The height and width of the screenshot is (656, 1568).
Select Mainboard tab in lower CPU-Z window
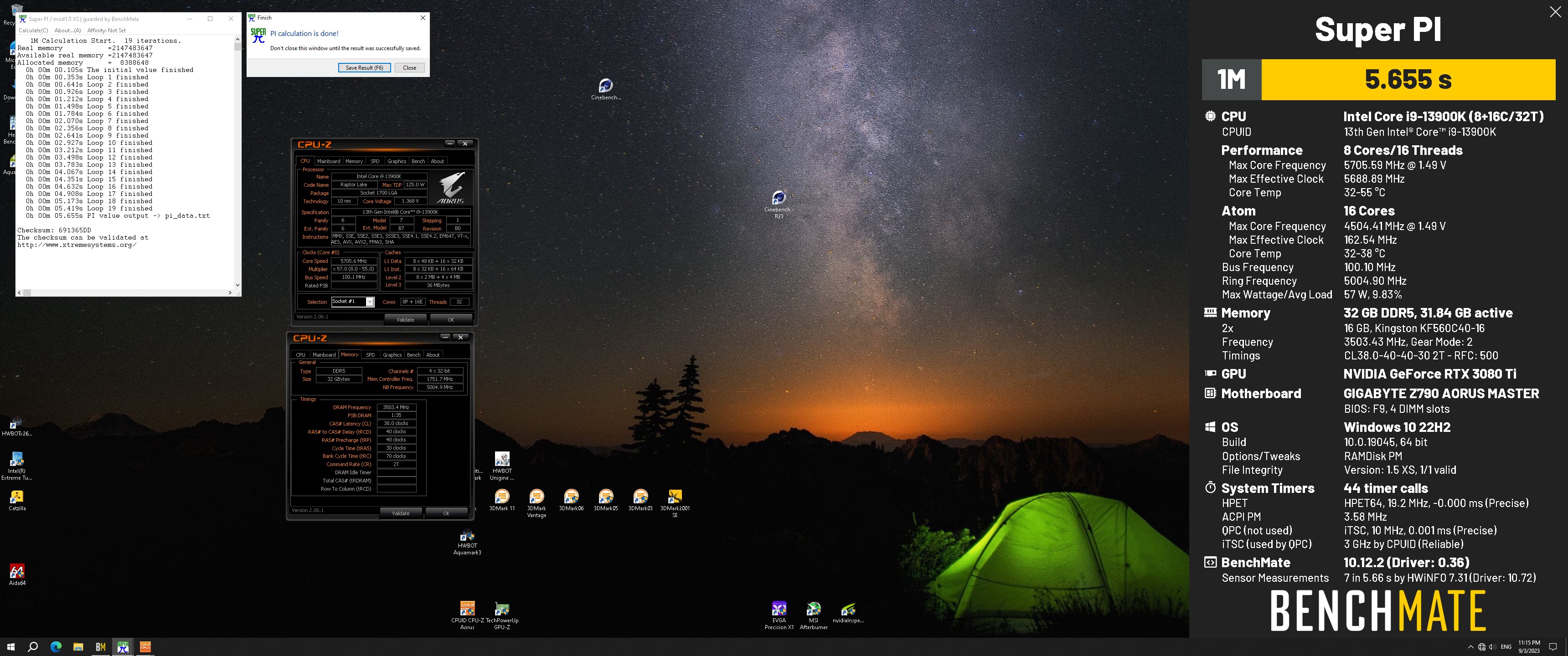324,355
